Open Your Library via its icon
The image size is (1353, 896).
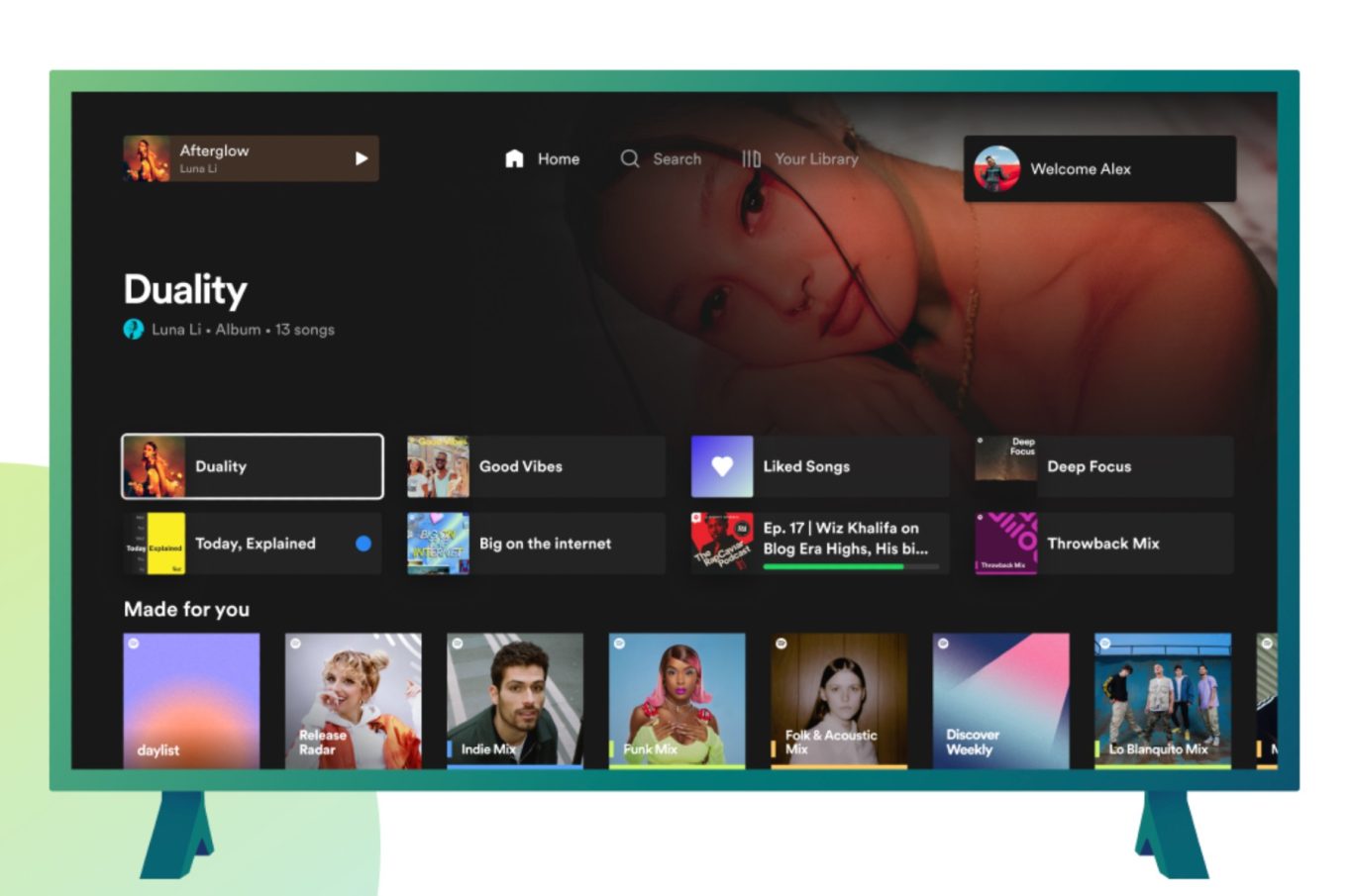point(751,158)
